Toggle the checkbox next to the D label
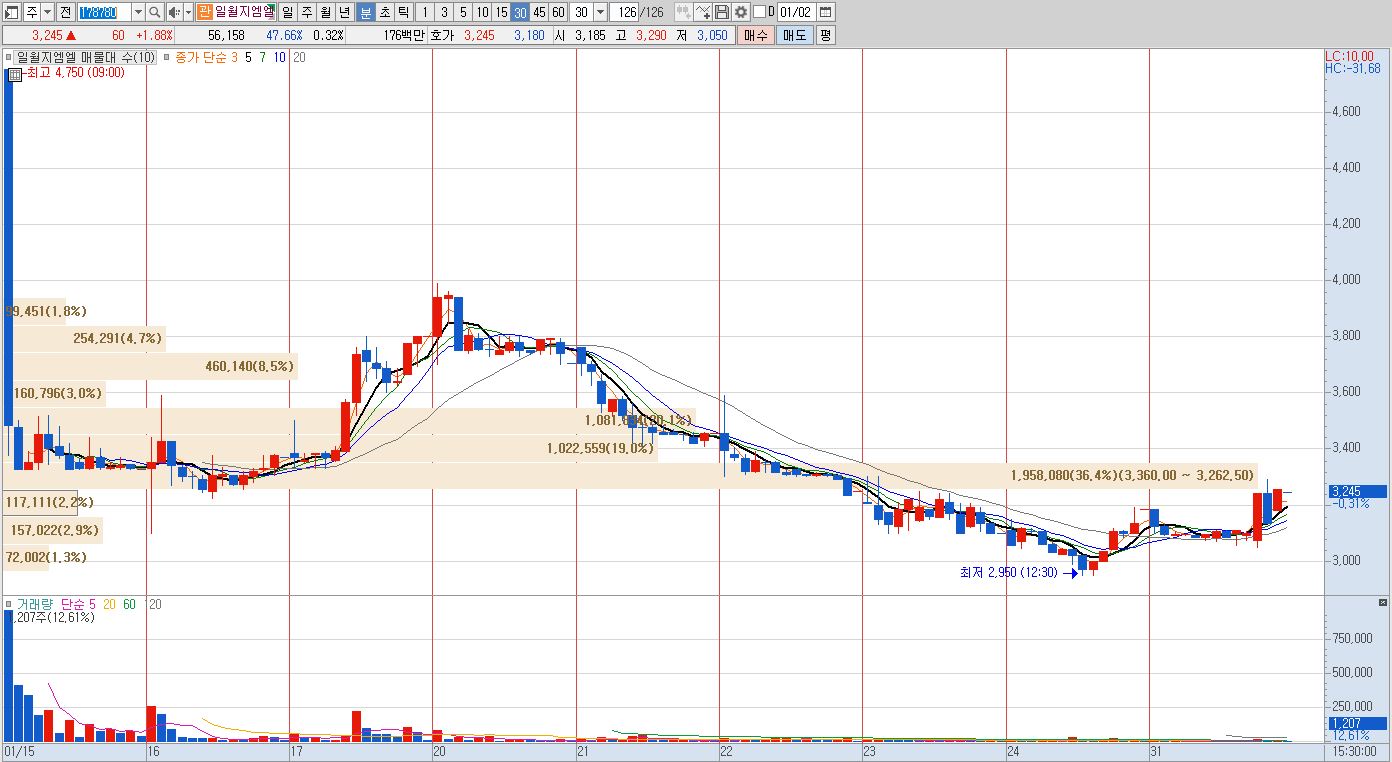1392x762 pixels. click(758, 12)
